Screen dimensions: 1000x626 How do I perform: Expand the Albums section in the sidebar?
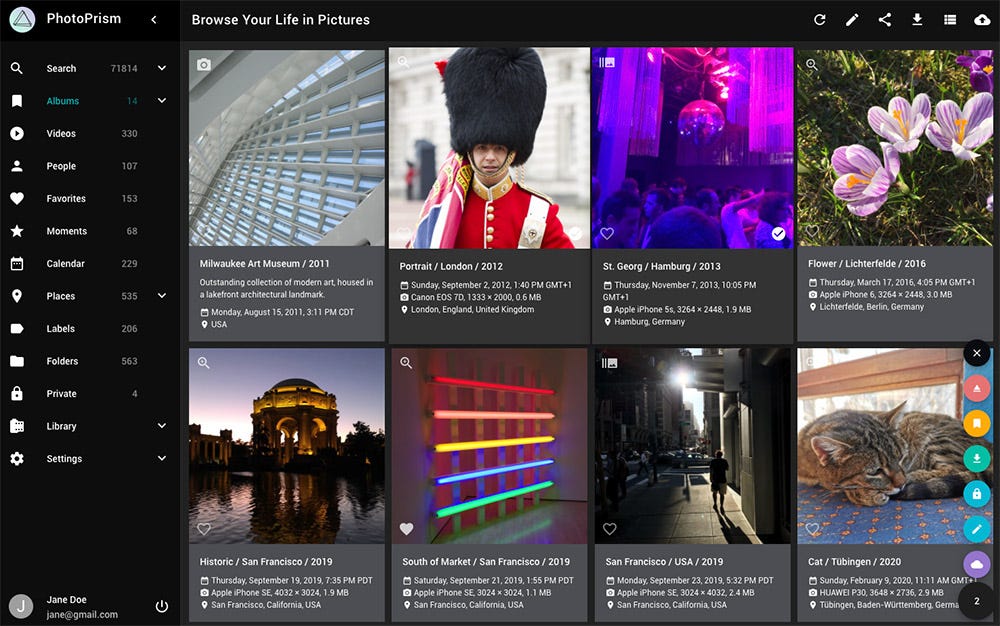click(163, 100)
